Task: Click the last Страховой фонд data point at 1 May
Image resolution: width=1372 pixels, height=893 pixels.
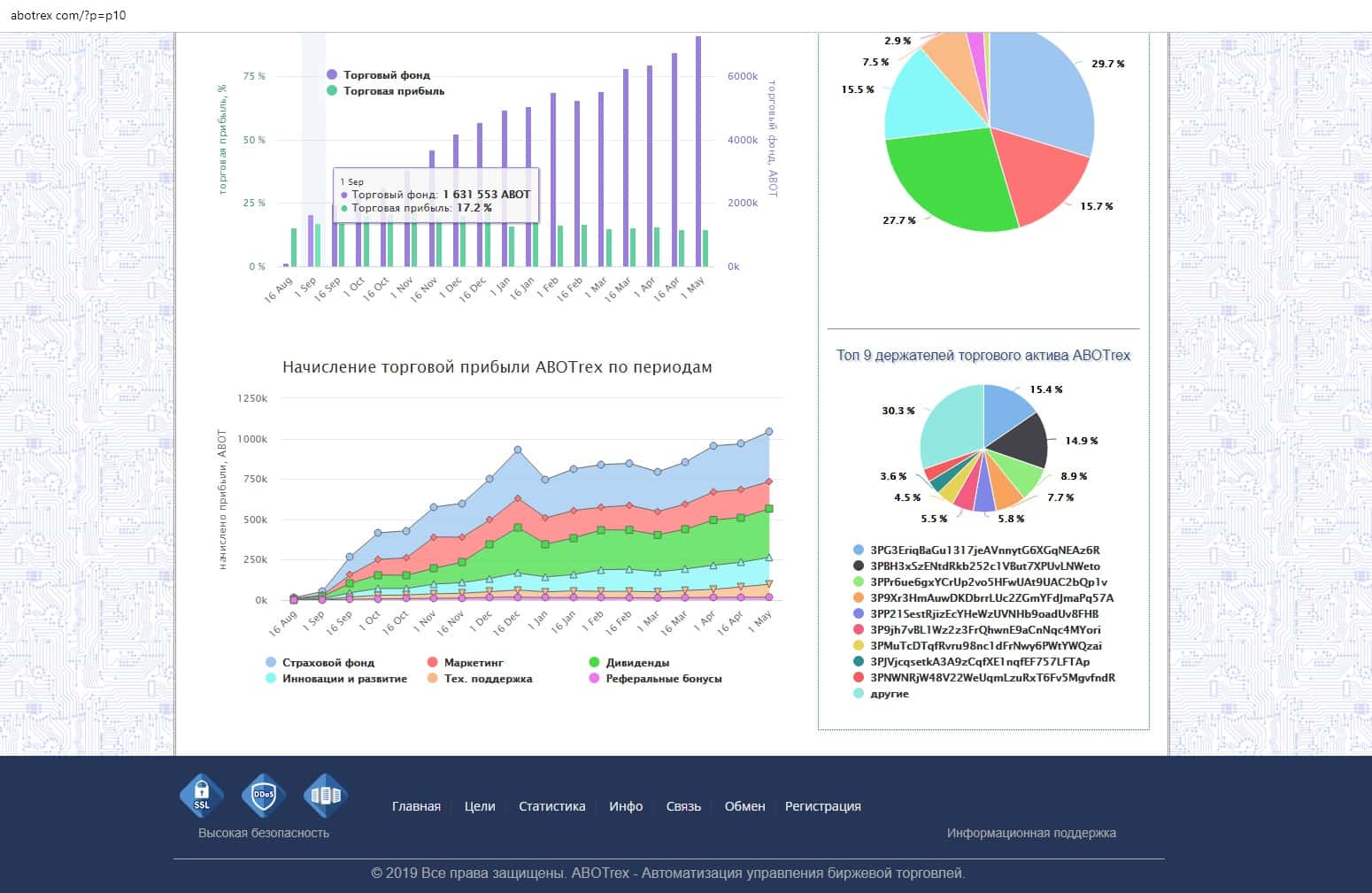Action: point(768,432)
